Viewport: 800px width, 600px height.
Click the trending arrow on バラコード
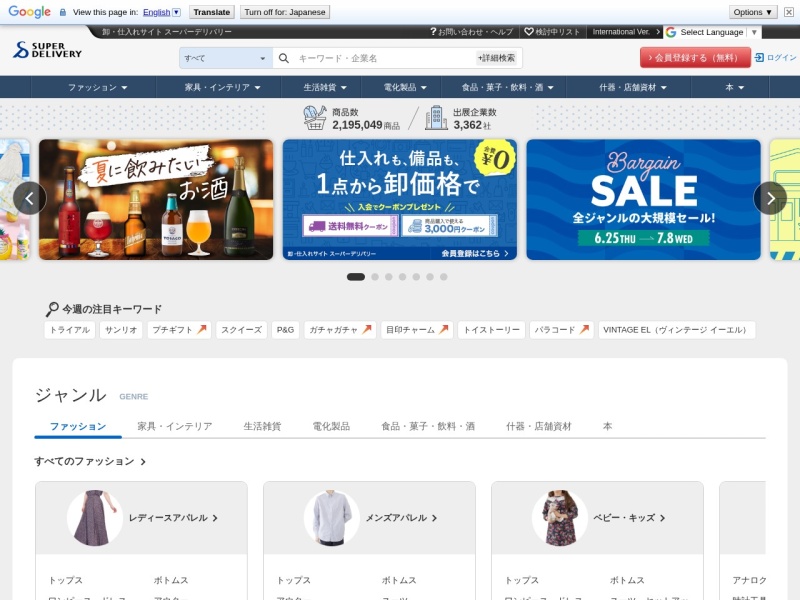[x=584, y=330]
